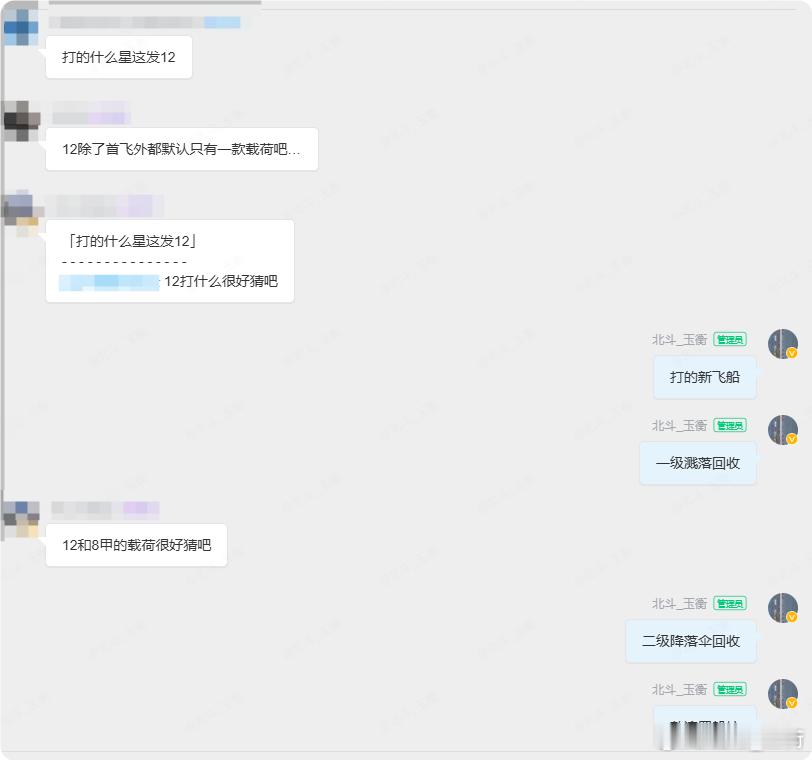The image size is (812, 760).
Task: Click the 管理员 badge above 二级降落伞回收
Action: point(729,604)
